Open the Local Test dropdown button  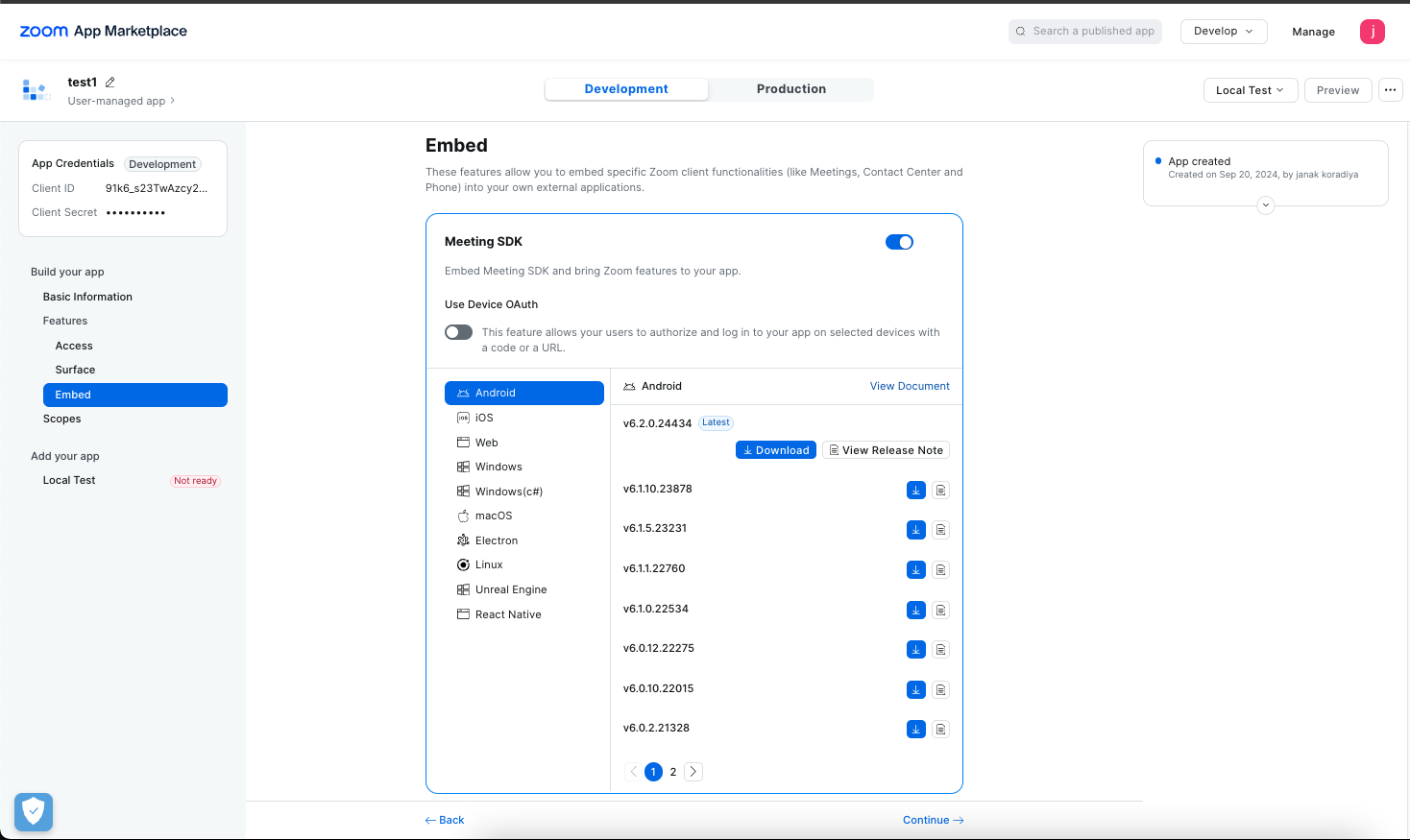click(1251, 90)
